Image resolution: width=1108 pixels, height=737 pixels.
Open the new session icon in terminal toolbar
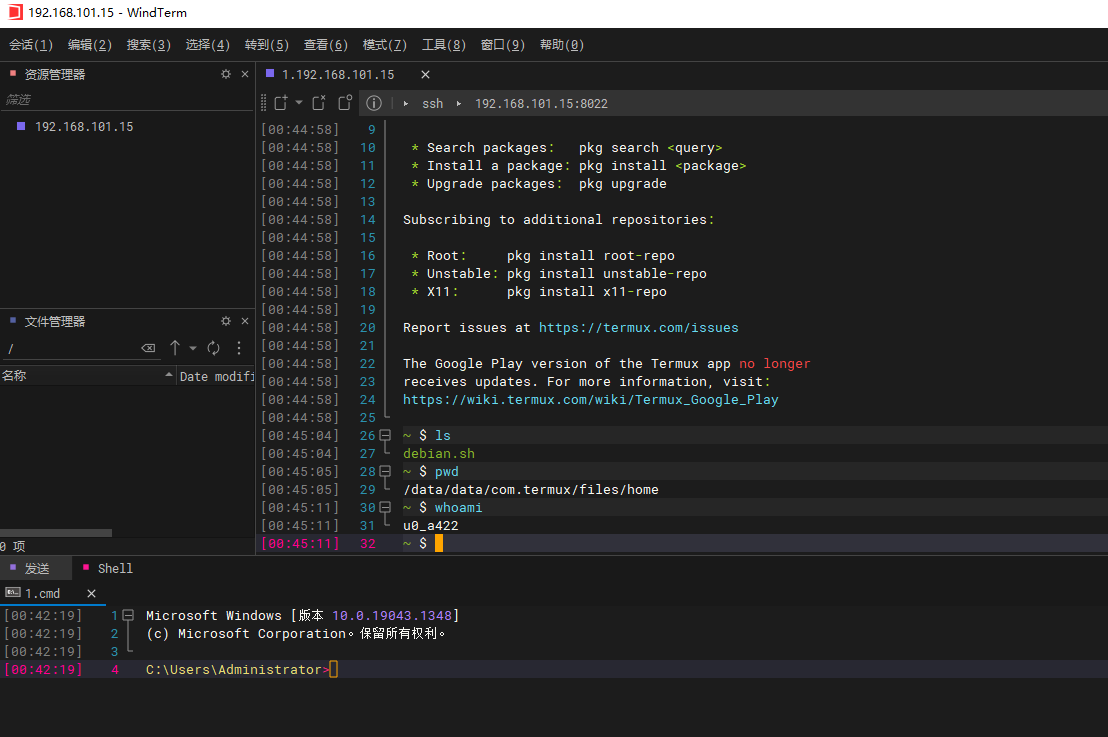pyautogui.click(x=281, y=103)
